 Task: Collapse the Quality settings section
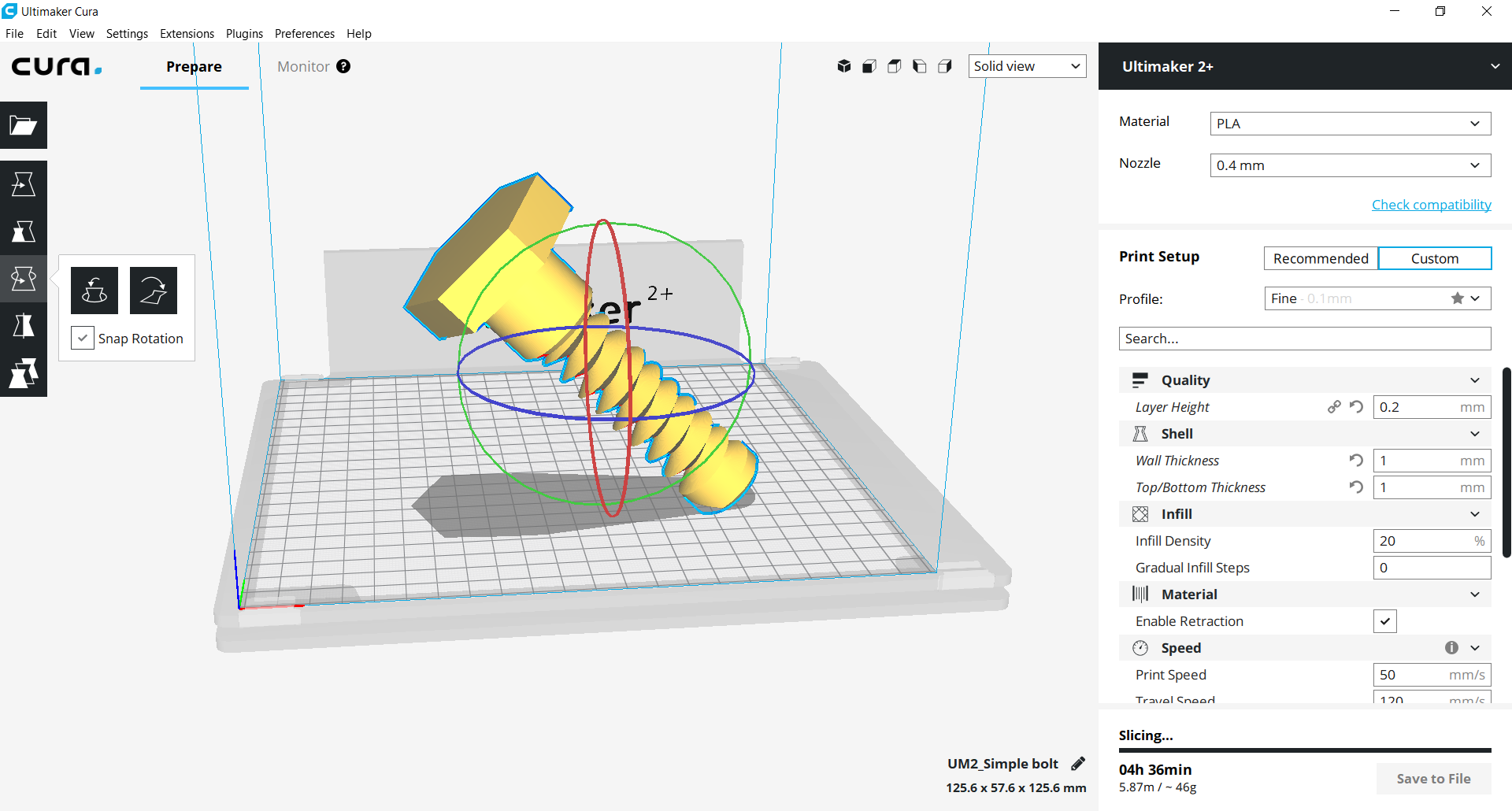tap(1305, 380)
